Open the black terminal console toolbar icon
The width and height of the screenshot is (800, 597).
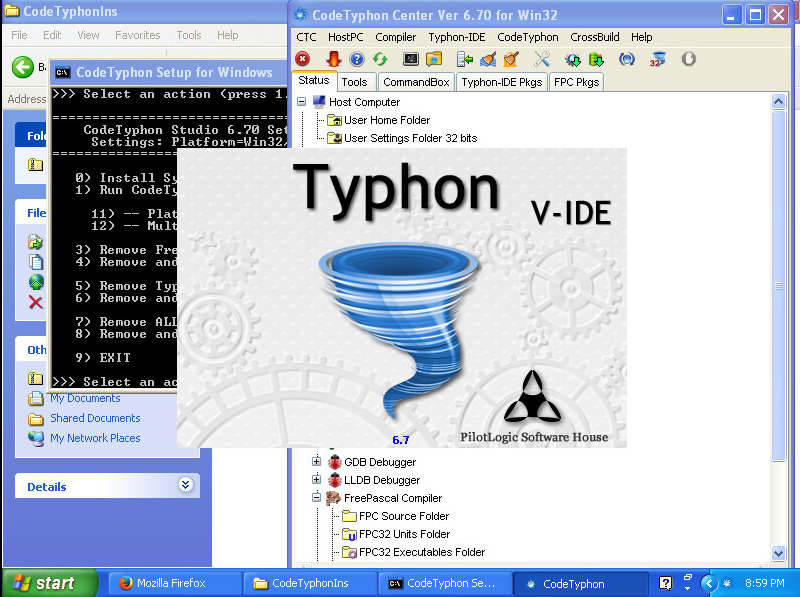click(x=410, y=60)
